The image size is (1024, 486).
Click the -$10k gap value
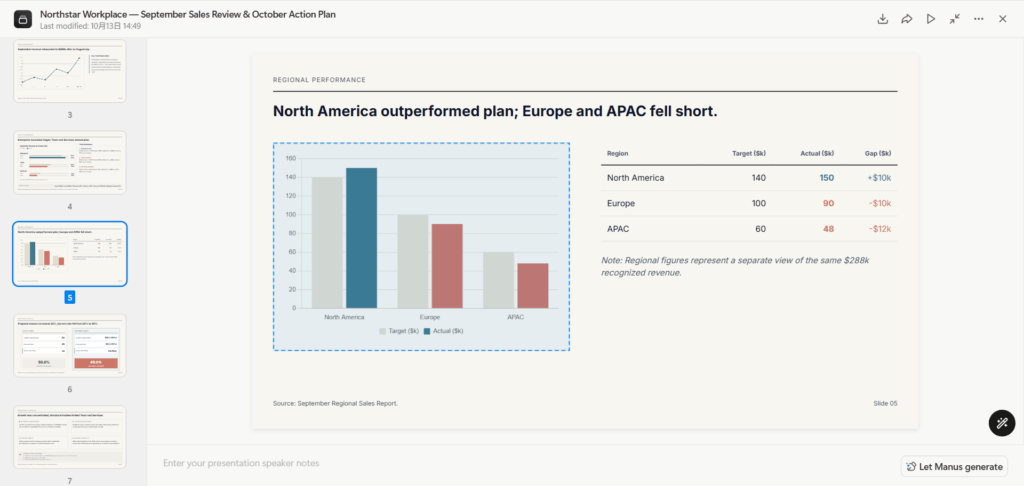click(880, 203)
